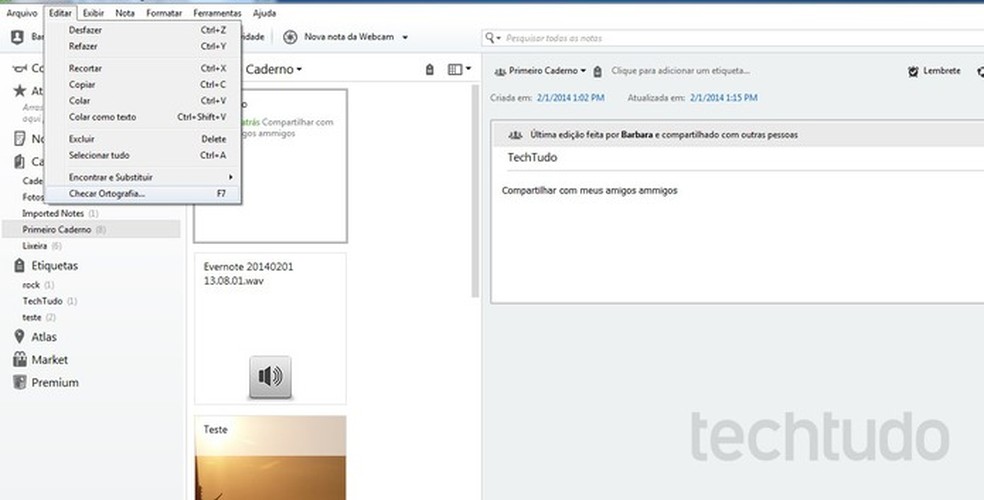Click Checar Ortografia menu entry
This screenshot has height=500, width=984.
pos(144,194)
